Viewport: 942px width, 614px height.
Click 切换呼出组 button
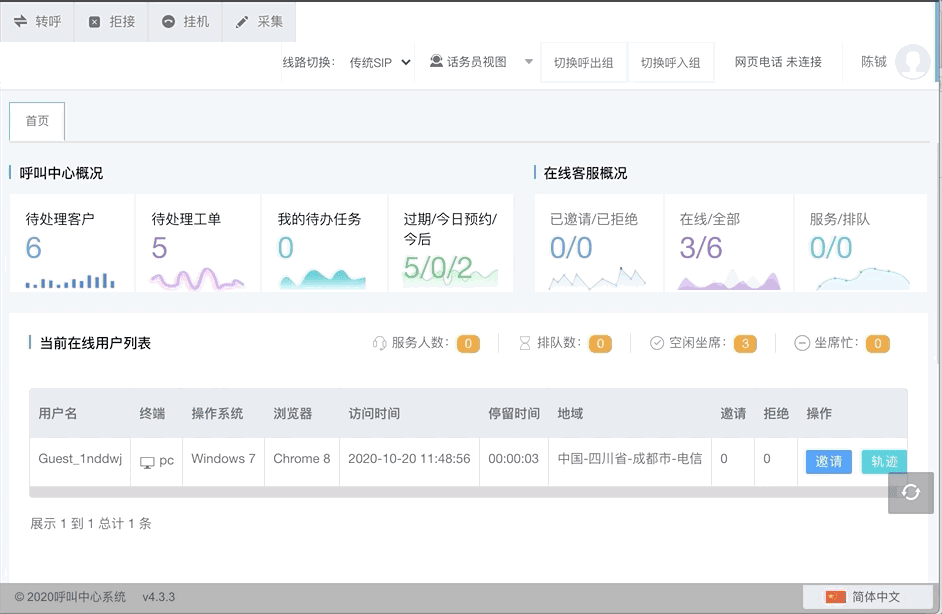[583, 62]
